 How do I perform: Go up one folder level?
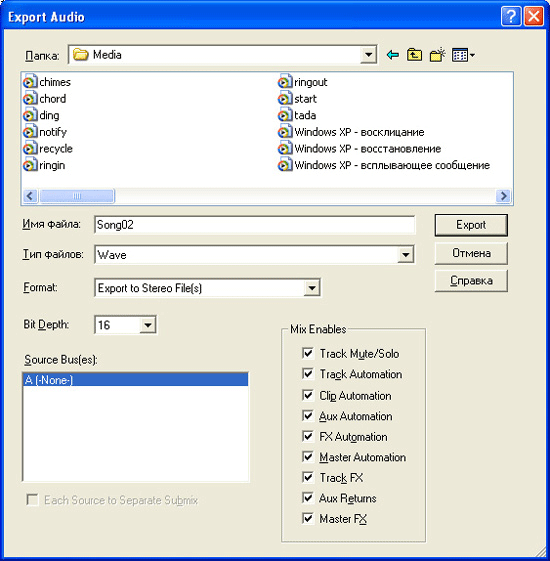click(x=414, y=55)
